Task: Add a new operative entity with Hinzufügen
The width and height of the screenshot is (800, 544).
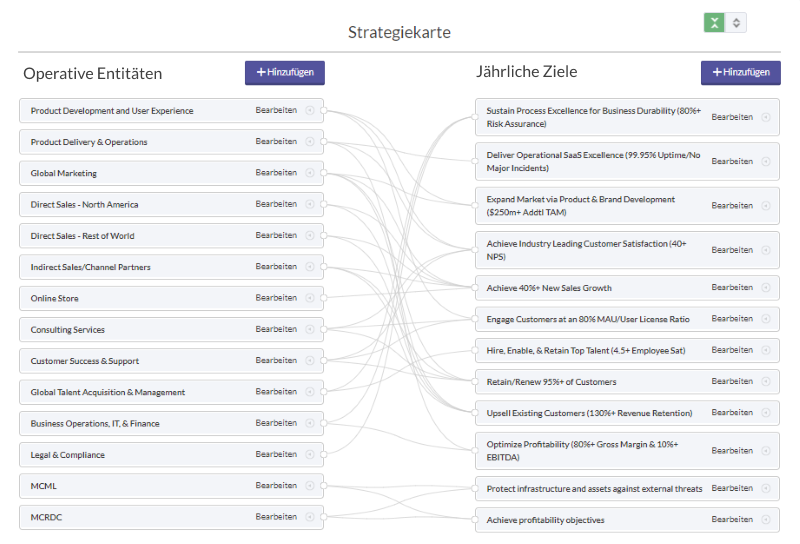Action: pyautogui.click(x=285, y=72)
